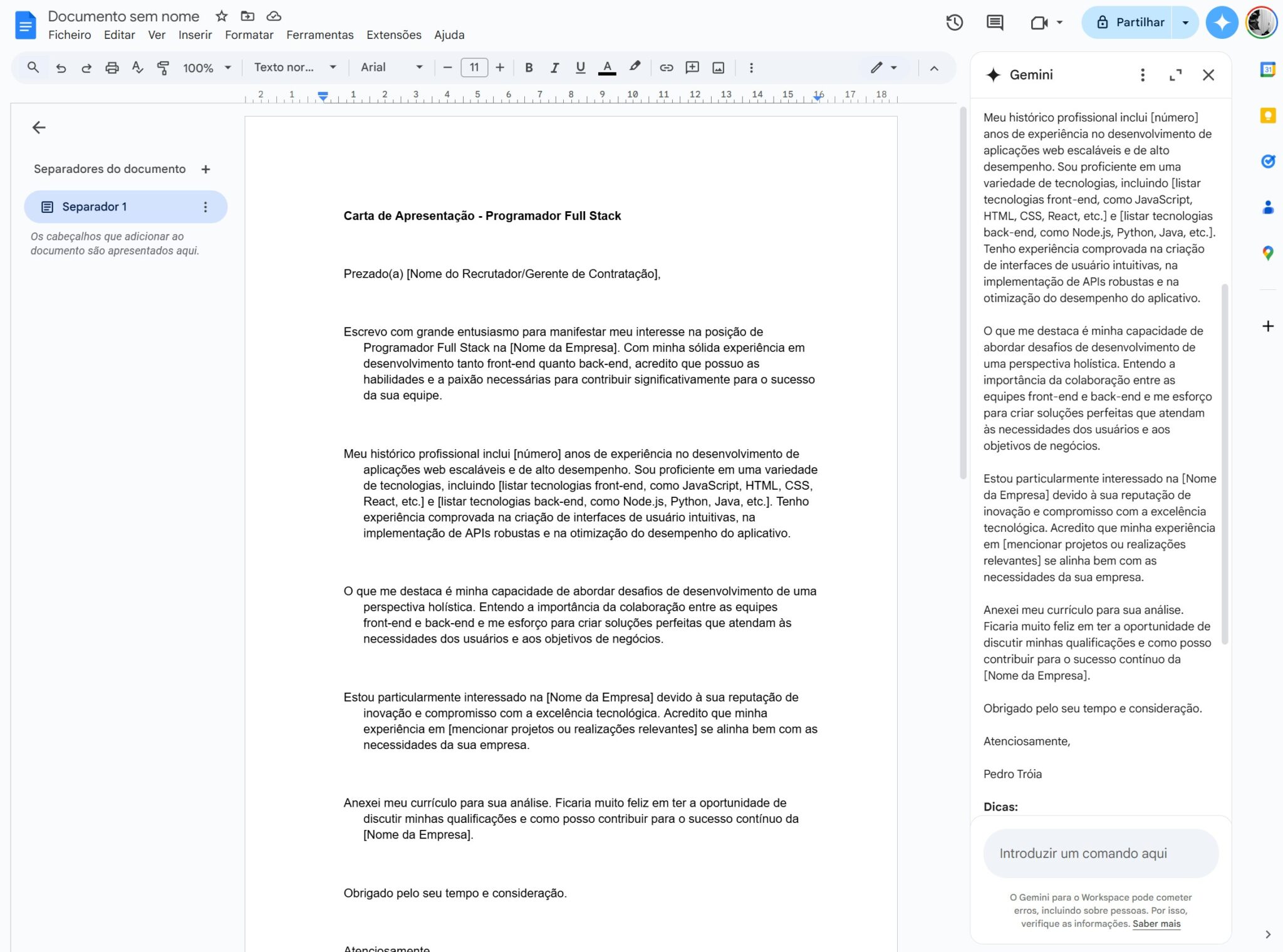Open the Arial font dropdown
Screen dimensions: 1283x952
[392, 68]
